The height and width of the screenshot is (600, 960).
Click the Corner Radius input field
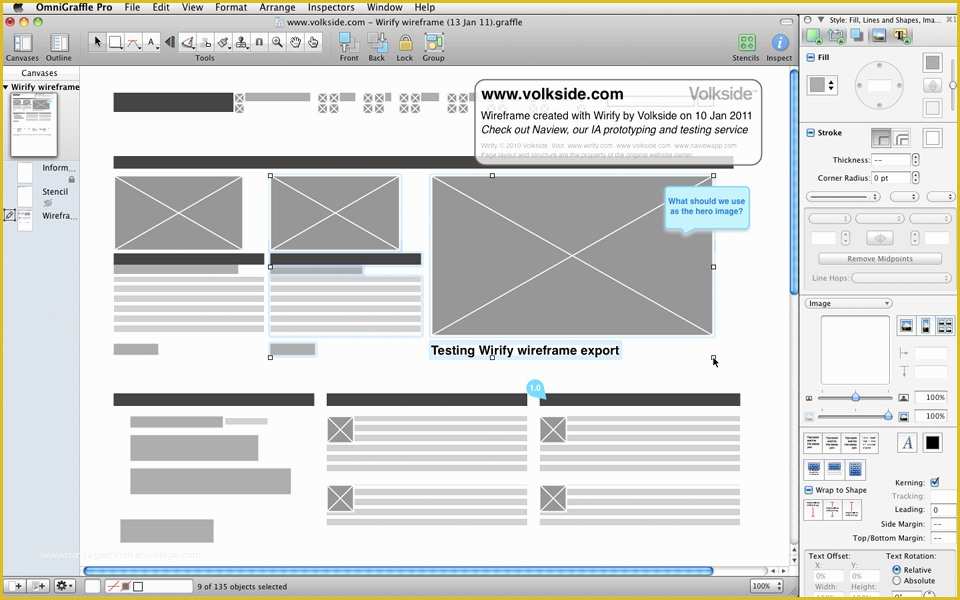click(891, 178)
